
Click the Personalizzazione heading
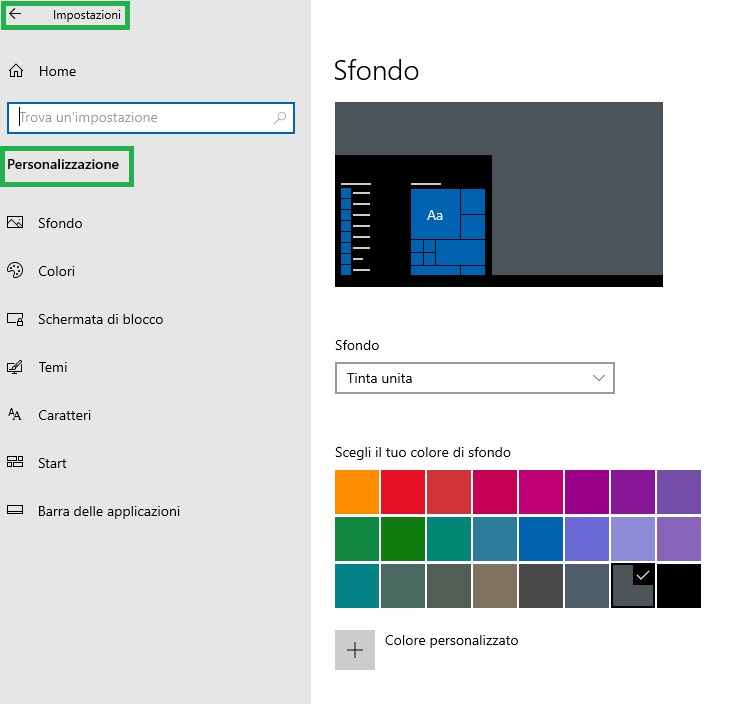click(x=63, y=165)
